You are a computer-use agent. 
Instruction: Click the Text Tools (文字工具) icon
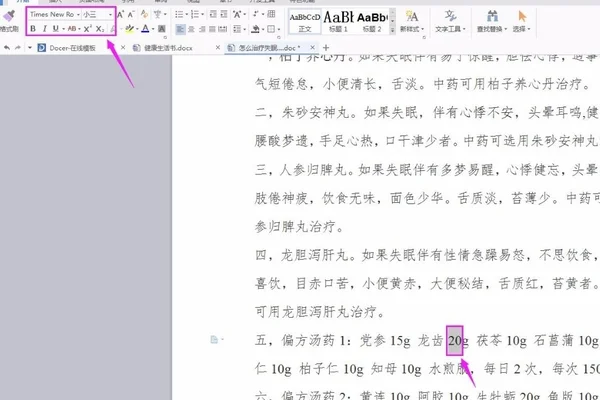450,16
